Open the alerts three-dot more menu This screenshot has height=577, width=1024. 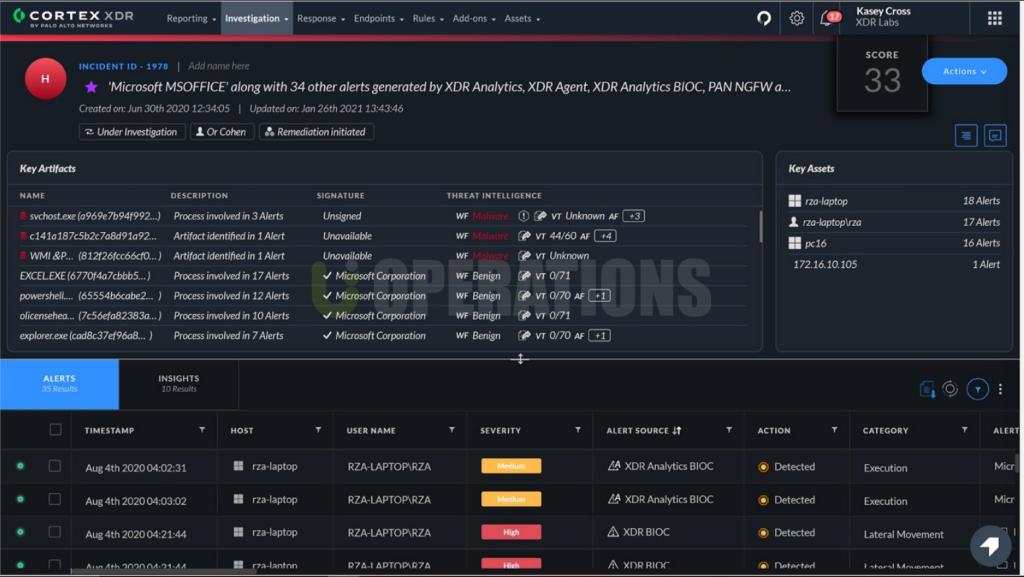[1000, 390]
